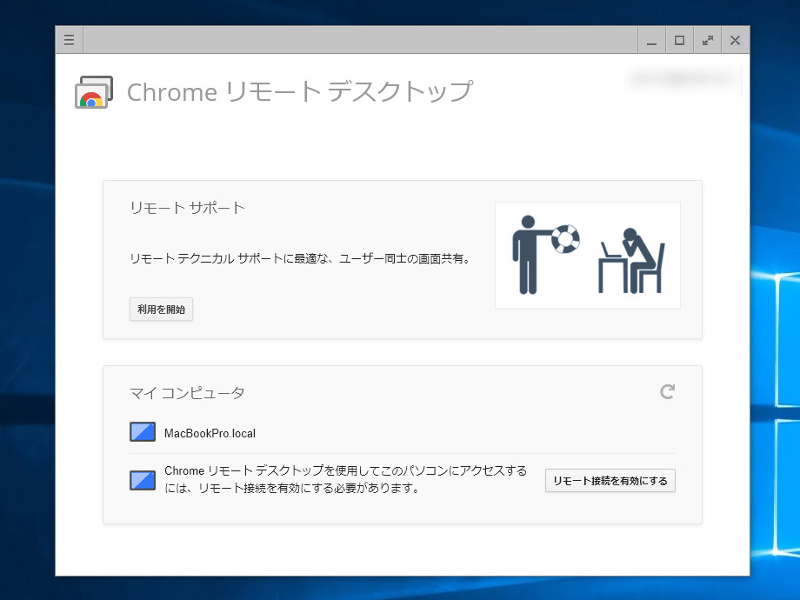This screenshot has height=600, width=800.
Task: Click the monitor icon beside the remote connection notice
Action: [142, 480]
